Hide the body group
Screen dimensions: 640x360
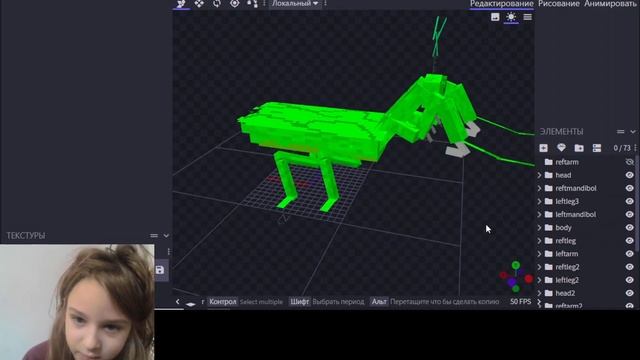click(630, 227)
